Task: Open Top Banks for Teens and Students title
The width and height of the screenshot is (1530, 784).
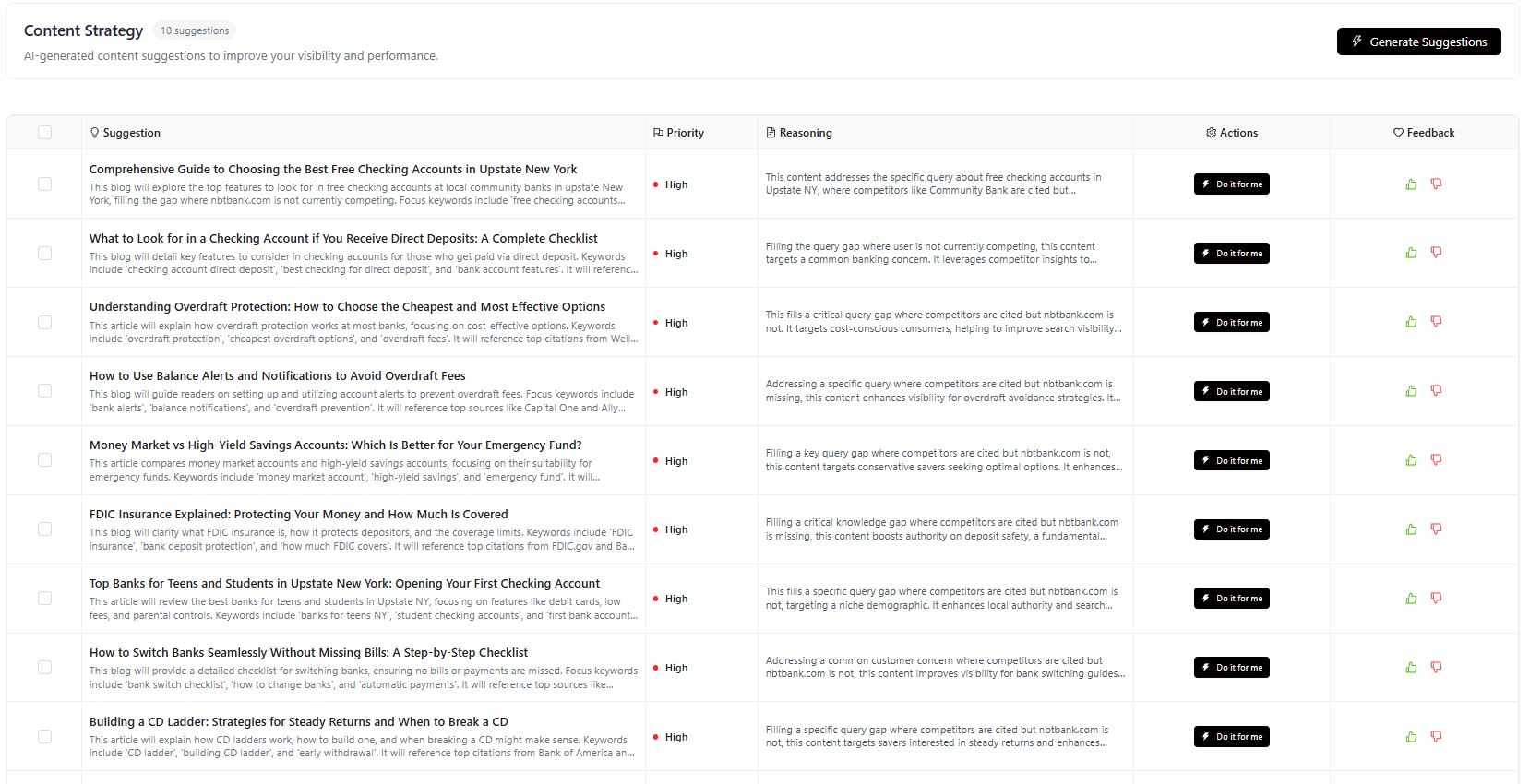Action: click(x=344, y=583)
